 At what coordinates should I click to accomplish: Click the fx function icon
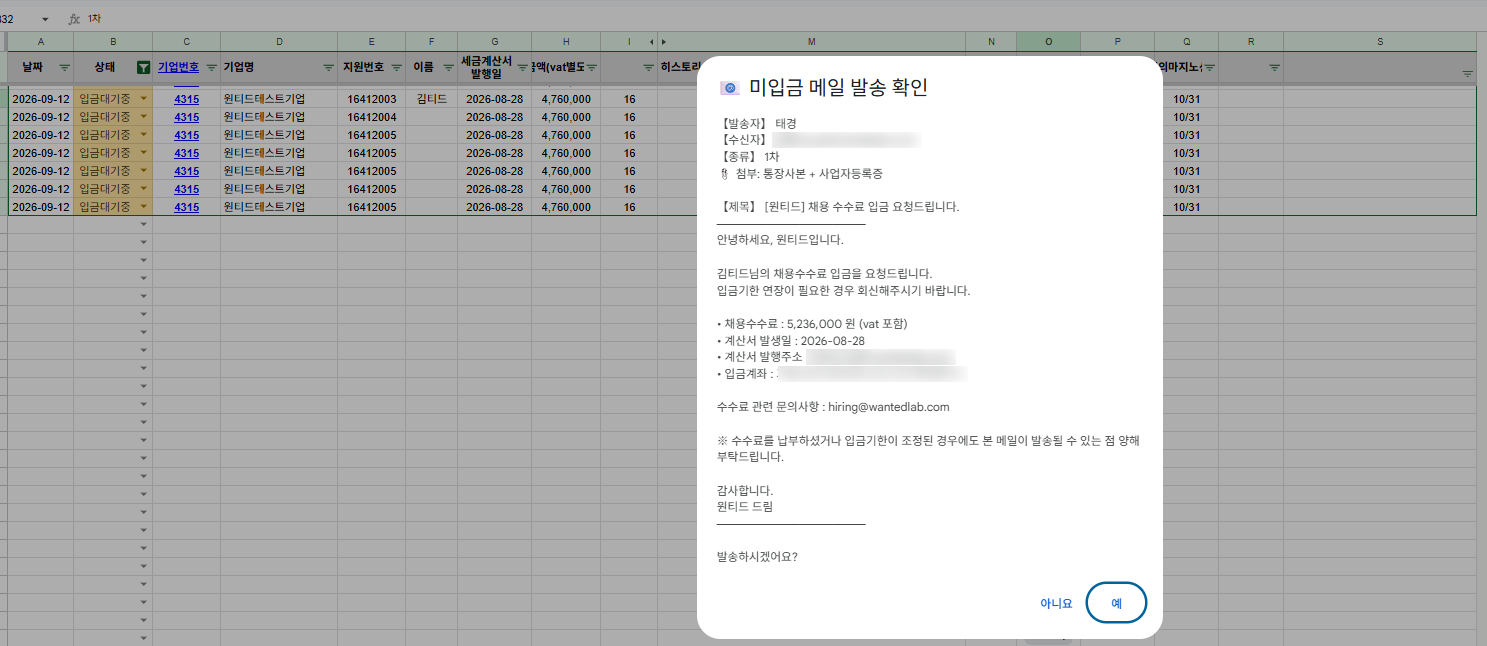[74, 19]
